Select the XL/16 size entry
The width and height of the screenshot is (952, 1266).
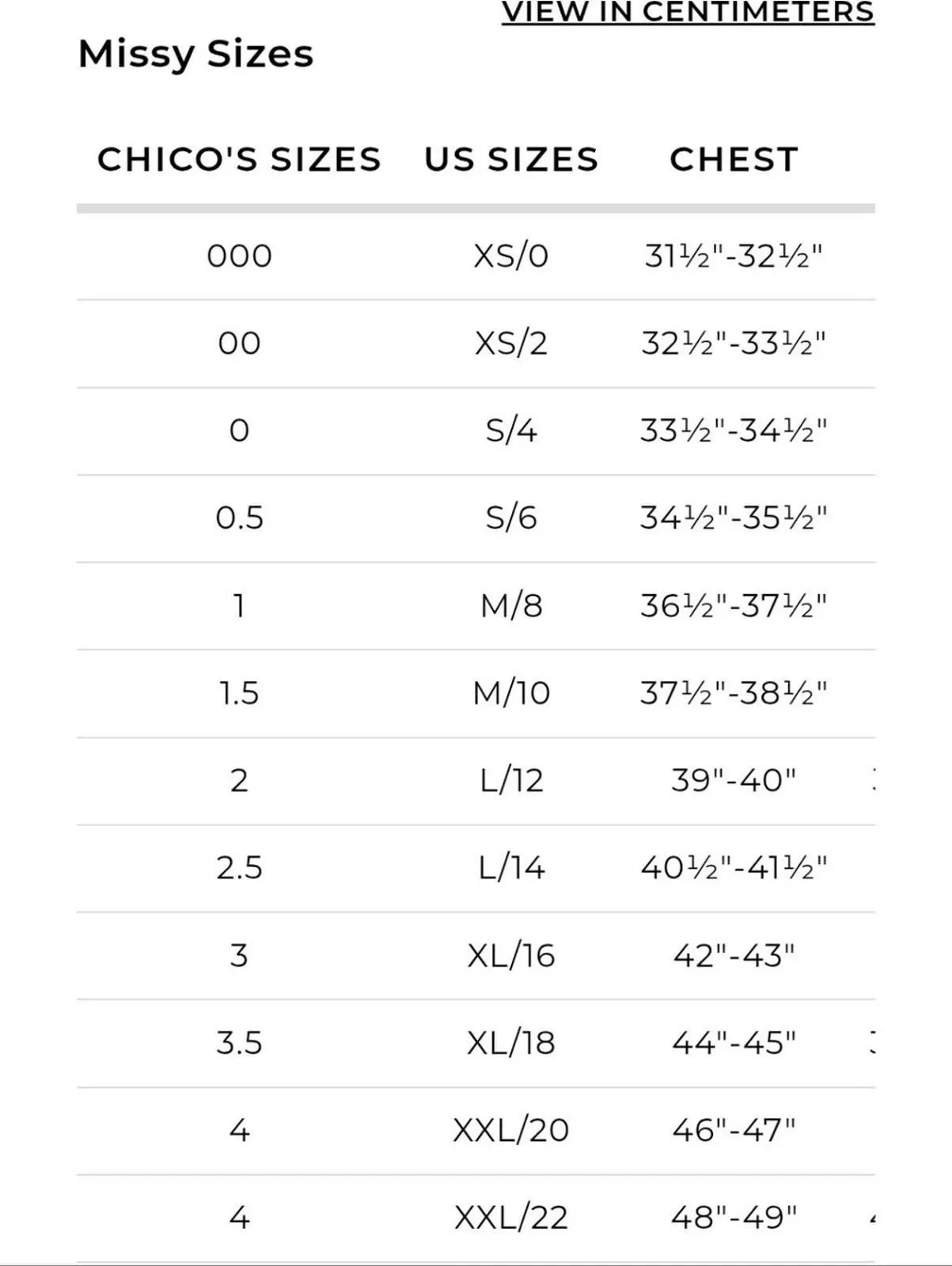point(511,956)
